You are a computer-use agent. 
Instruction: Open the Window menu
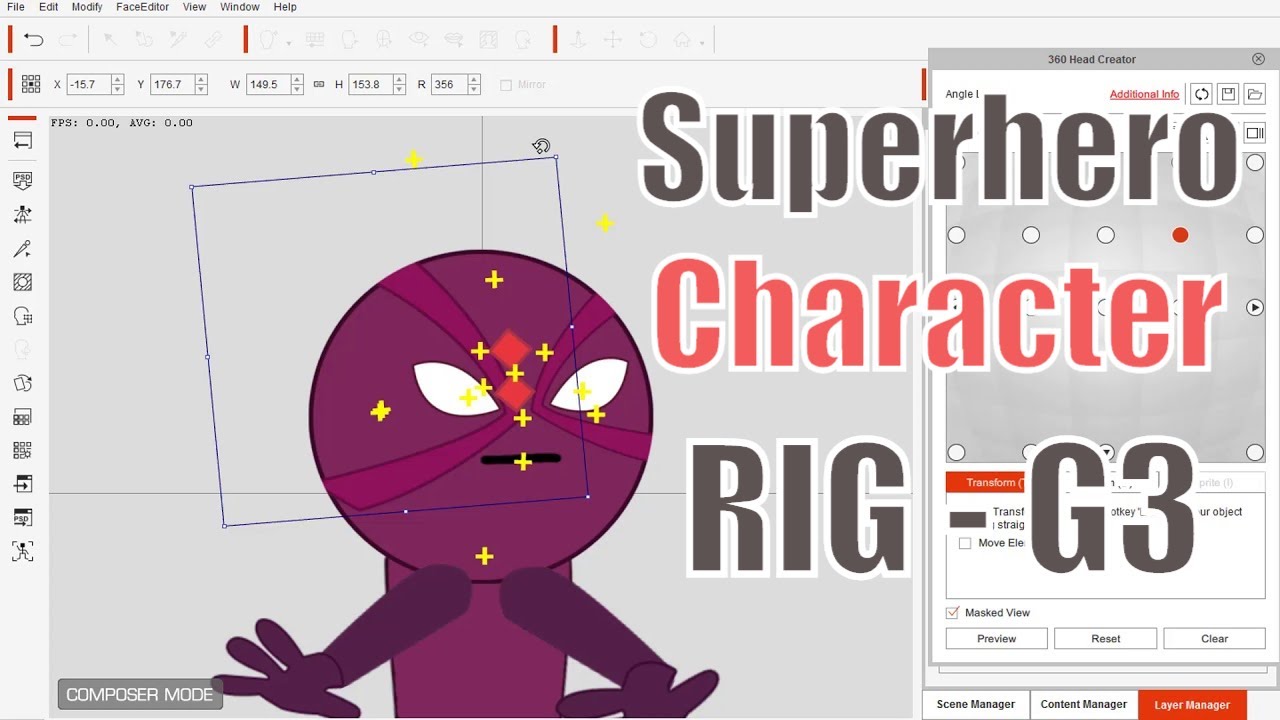tap(240, 7)
